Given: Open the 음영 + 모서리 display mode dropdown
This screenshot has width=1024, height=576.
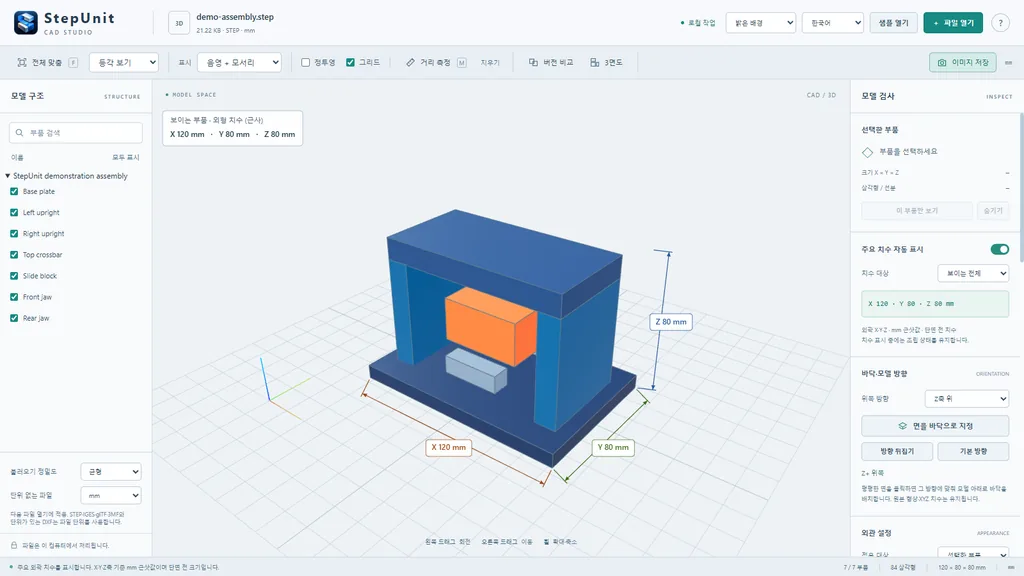Looking at the screenshot, I should (x=239, y=63).
